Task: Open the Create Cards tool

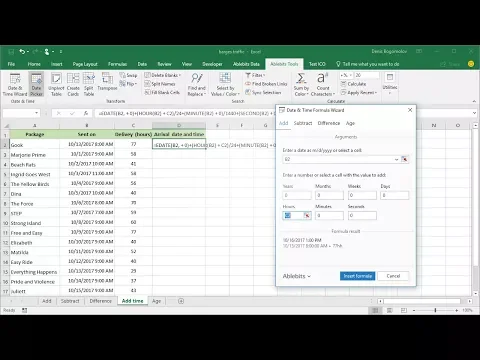Action: pyautogui.click(x=73, y=85)
